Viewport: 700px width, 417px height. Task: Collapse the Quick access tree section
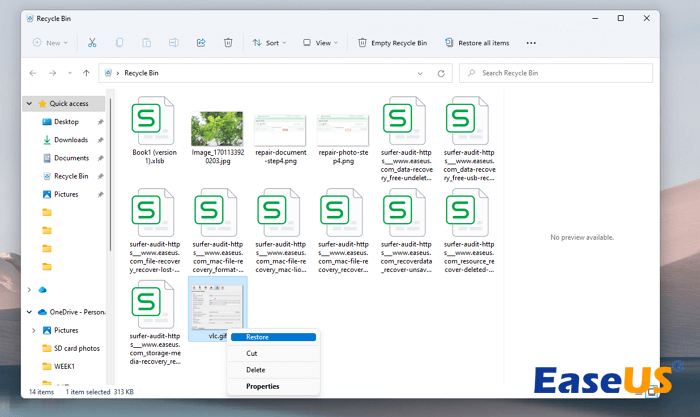tap(28, 103)
